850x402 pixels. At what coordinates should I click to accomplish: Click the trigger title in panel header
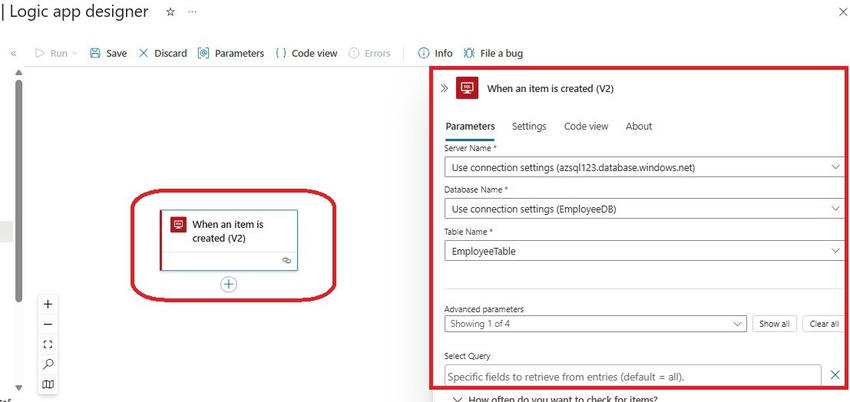click(x=550, y=88)
